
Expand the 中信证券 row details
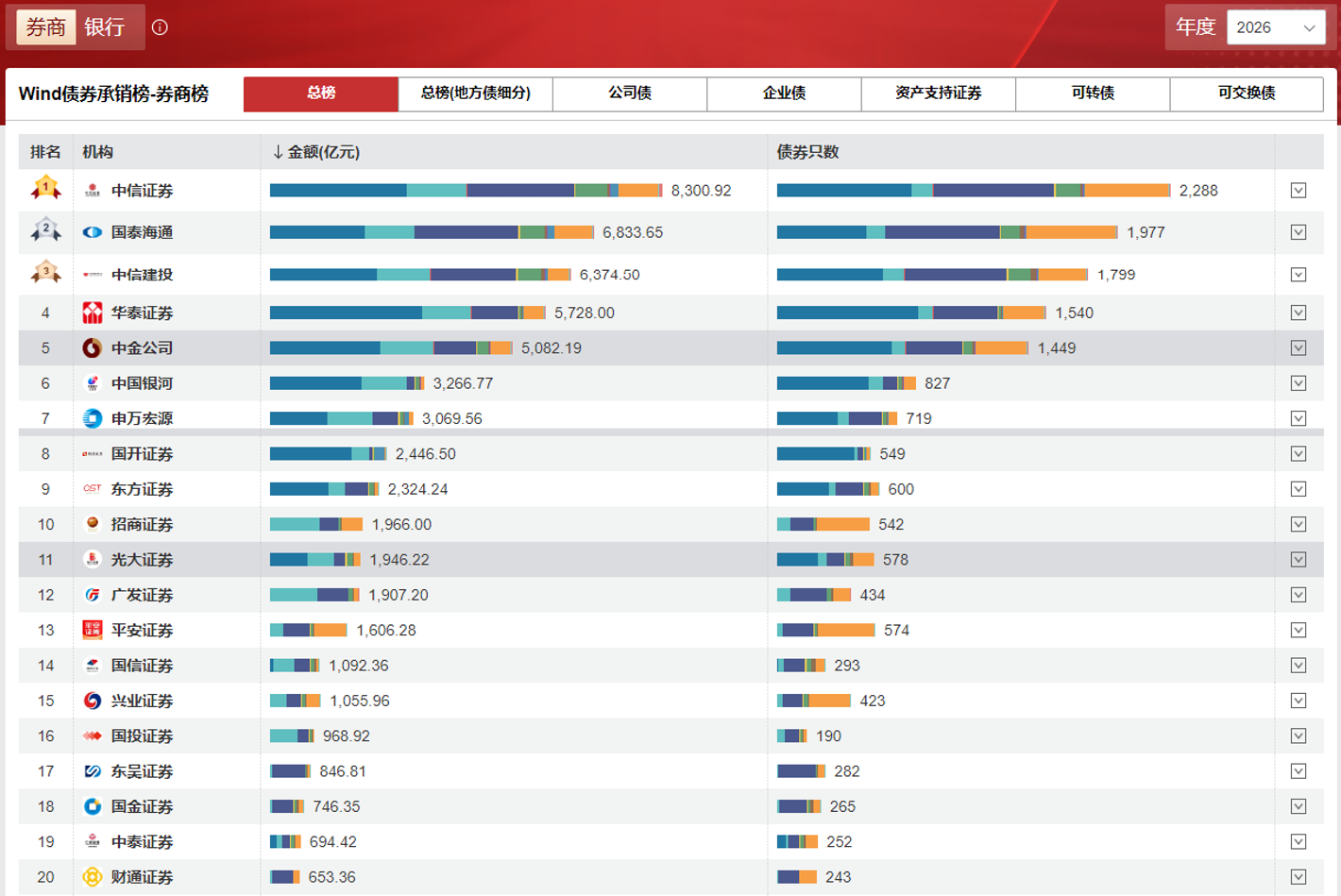coord(1299,191)
